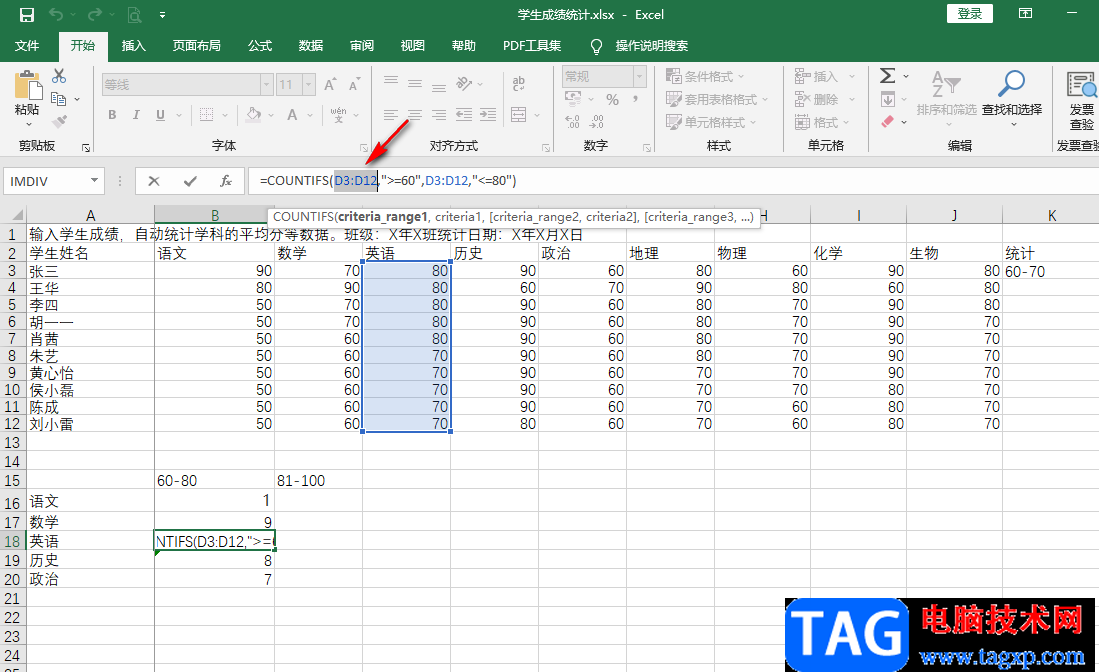The width and height of the screenshot is (1099, 672).
Task: Click the Cut scissors icon
Action: [x=59, y=76]
